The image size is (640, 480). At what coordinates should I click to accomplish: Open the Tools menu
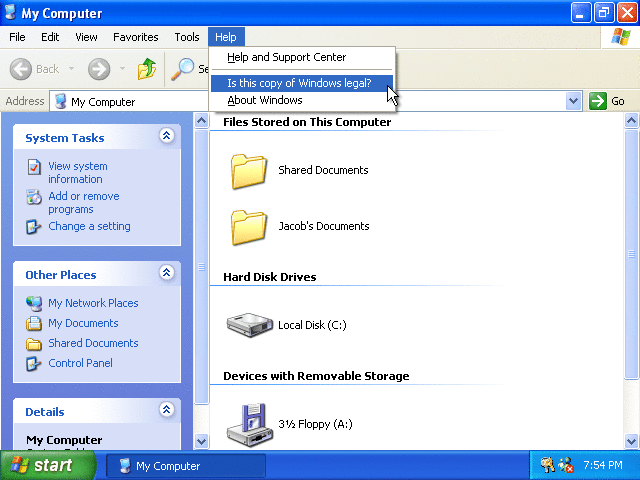(187, 37)
